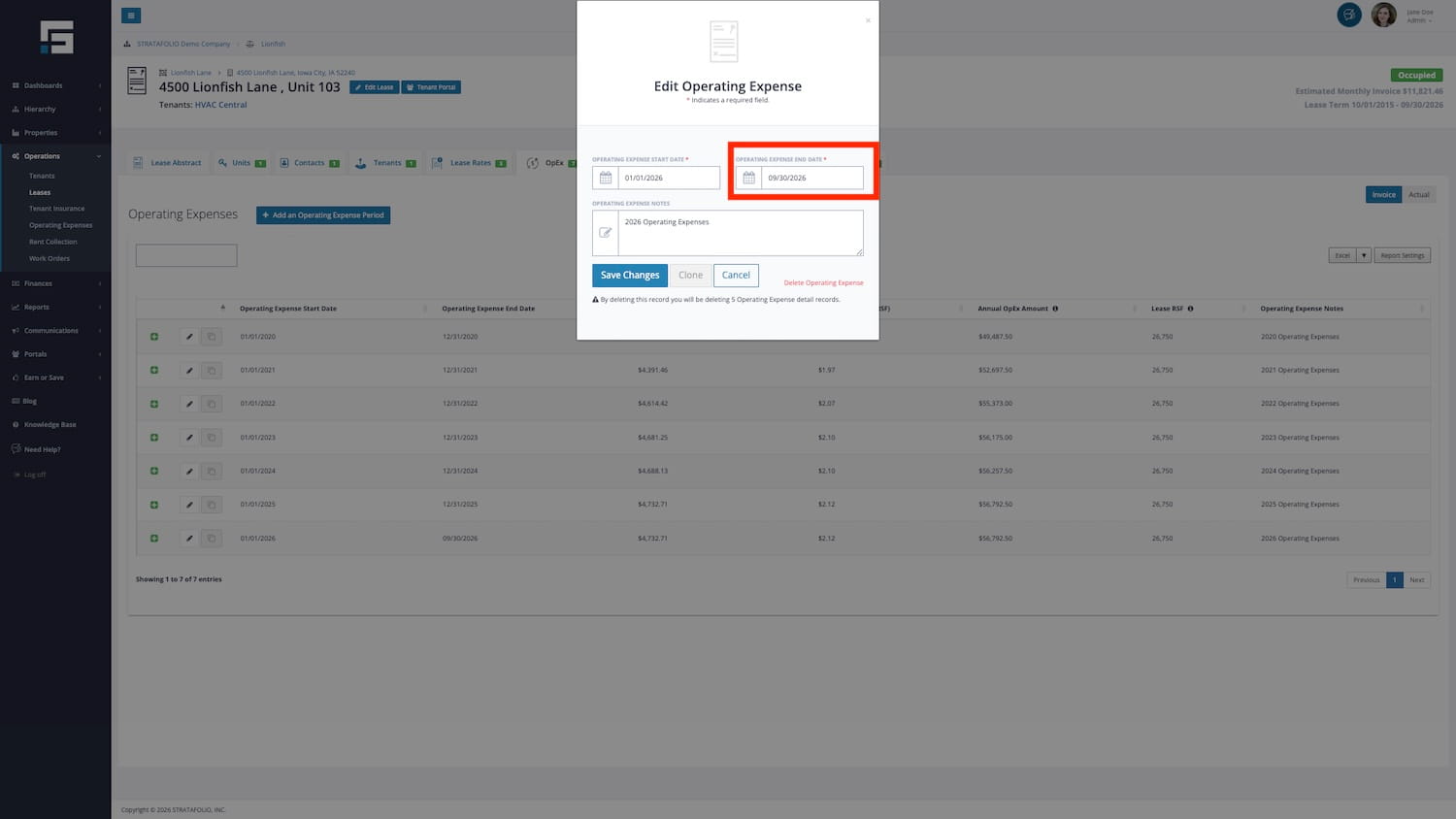The height and width of the screenshot is (819, 1456).
Task: Click the round chat icon in the header
Action: (1348, 16)
